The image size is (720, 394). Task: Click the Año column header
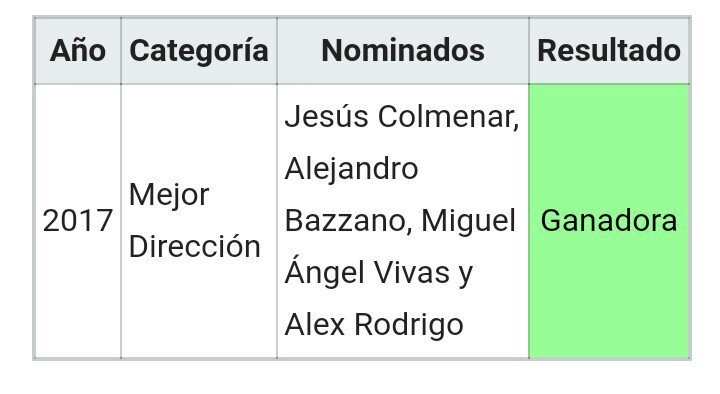(x=78, y=50)
